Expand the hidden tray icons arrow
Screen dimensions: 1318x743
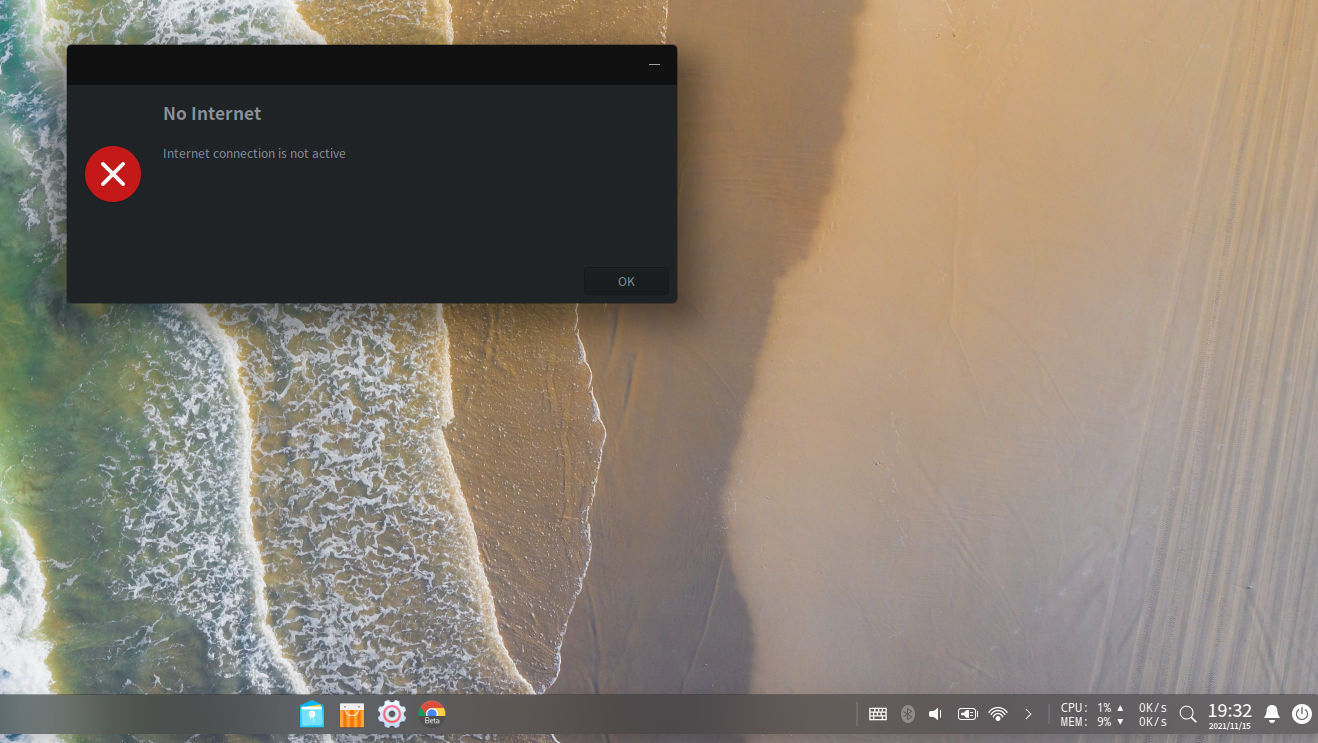1028,714
